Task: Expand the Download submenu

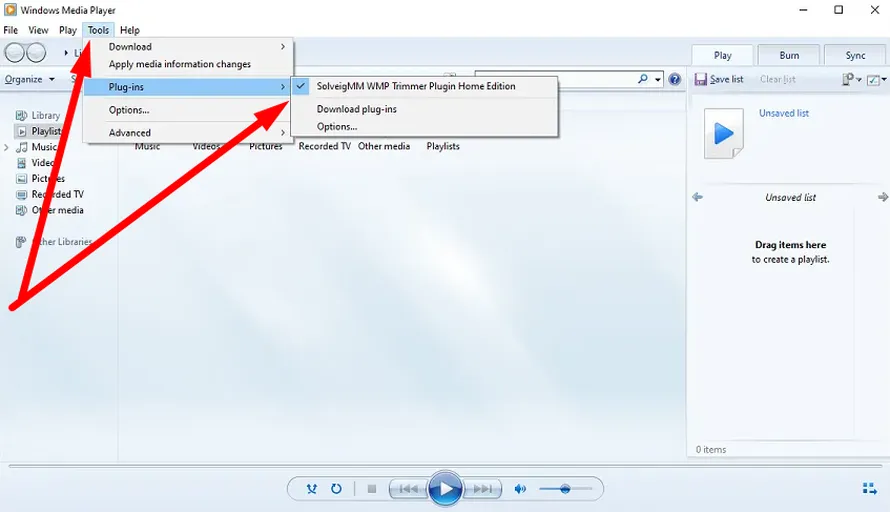Action: [188, 47]
